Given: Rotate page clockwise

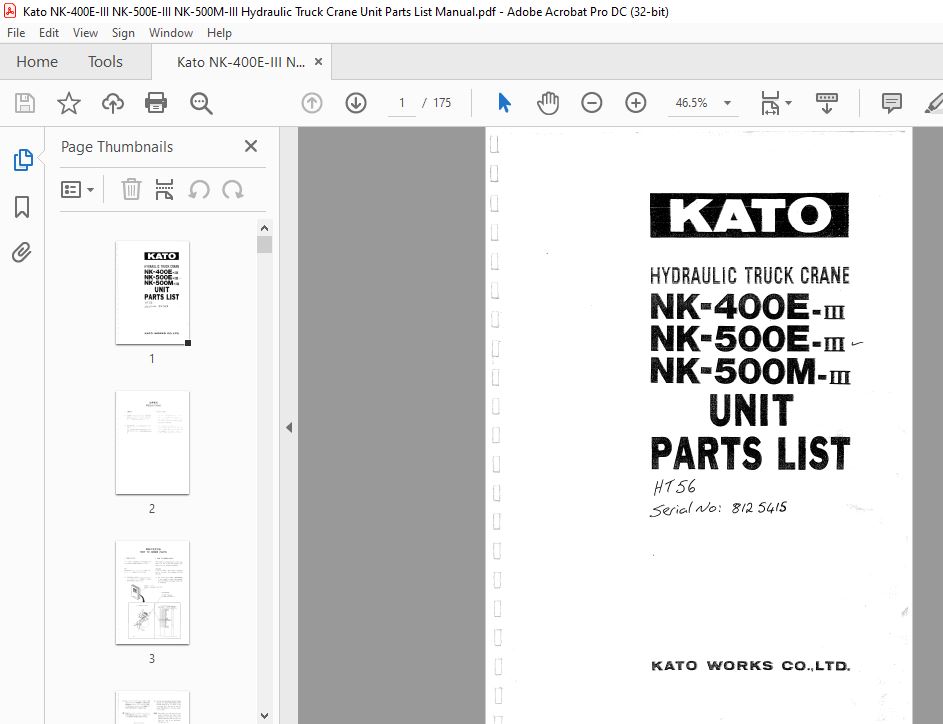Looking at the screenshot, I should (x=232, y=189).
